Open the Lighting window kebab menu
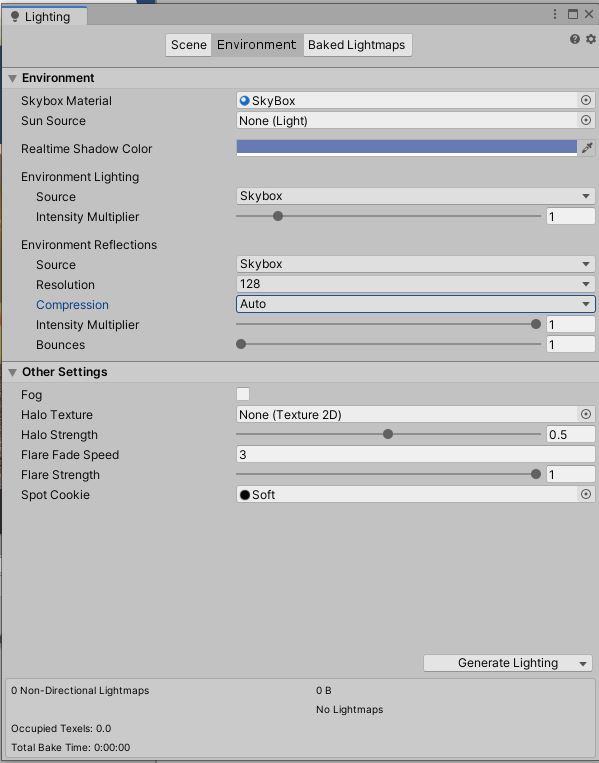Viewport: 599px width, 763px height. coord(555,14)
